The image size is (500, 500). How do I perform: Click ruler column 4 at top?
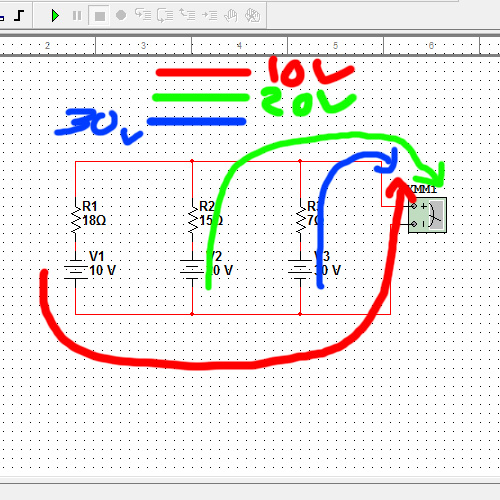239,46
